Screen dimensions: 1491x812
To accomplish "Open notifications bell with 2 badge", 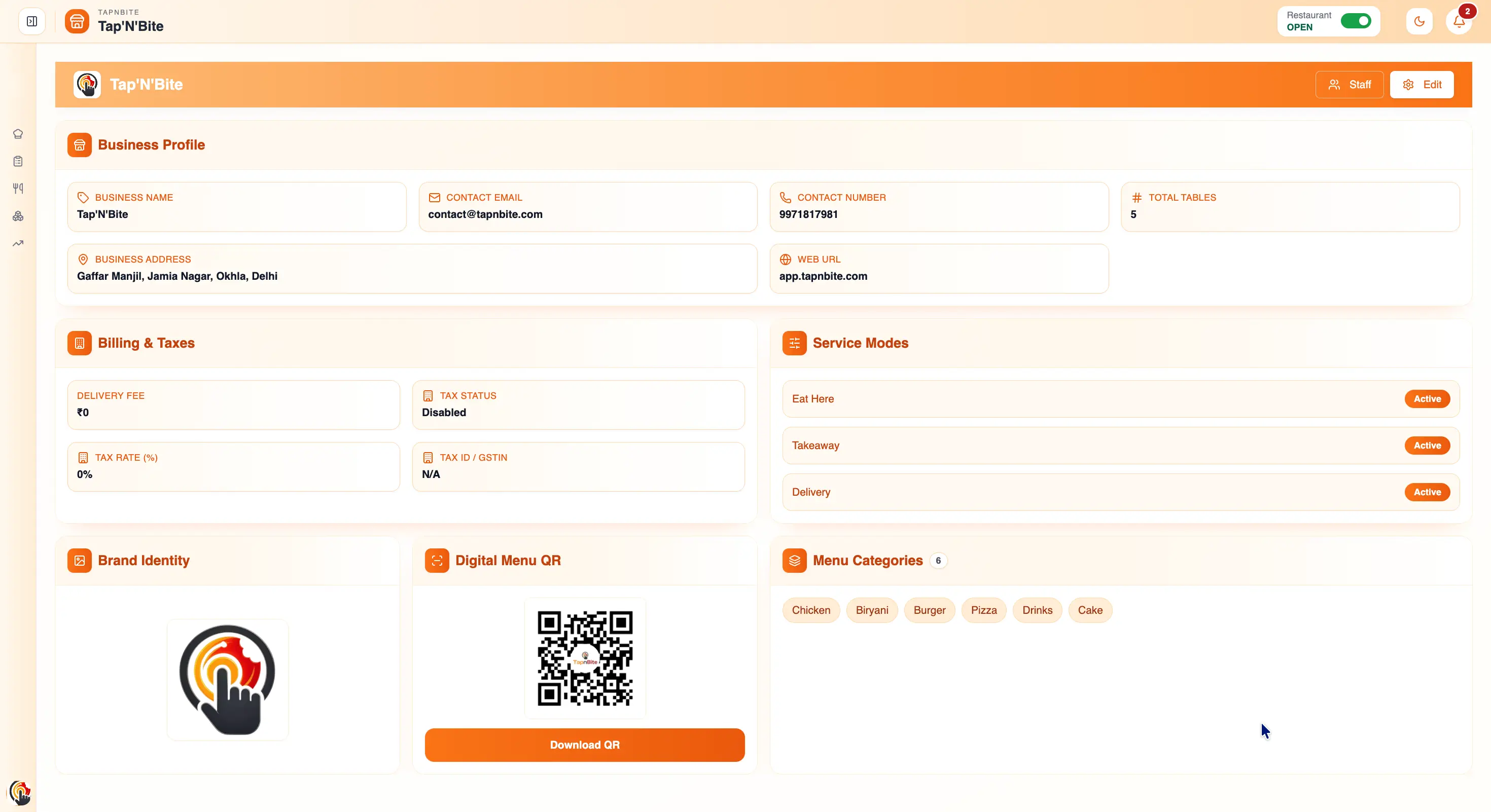I will 1459,21.
